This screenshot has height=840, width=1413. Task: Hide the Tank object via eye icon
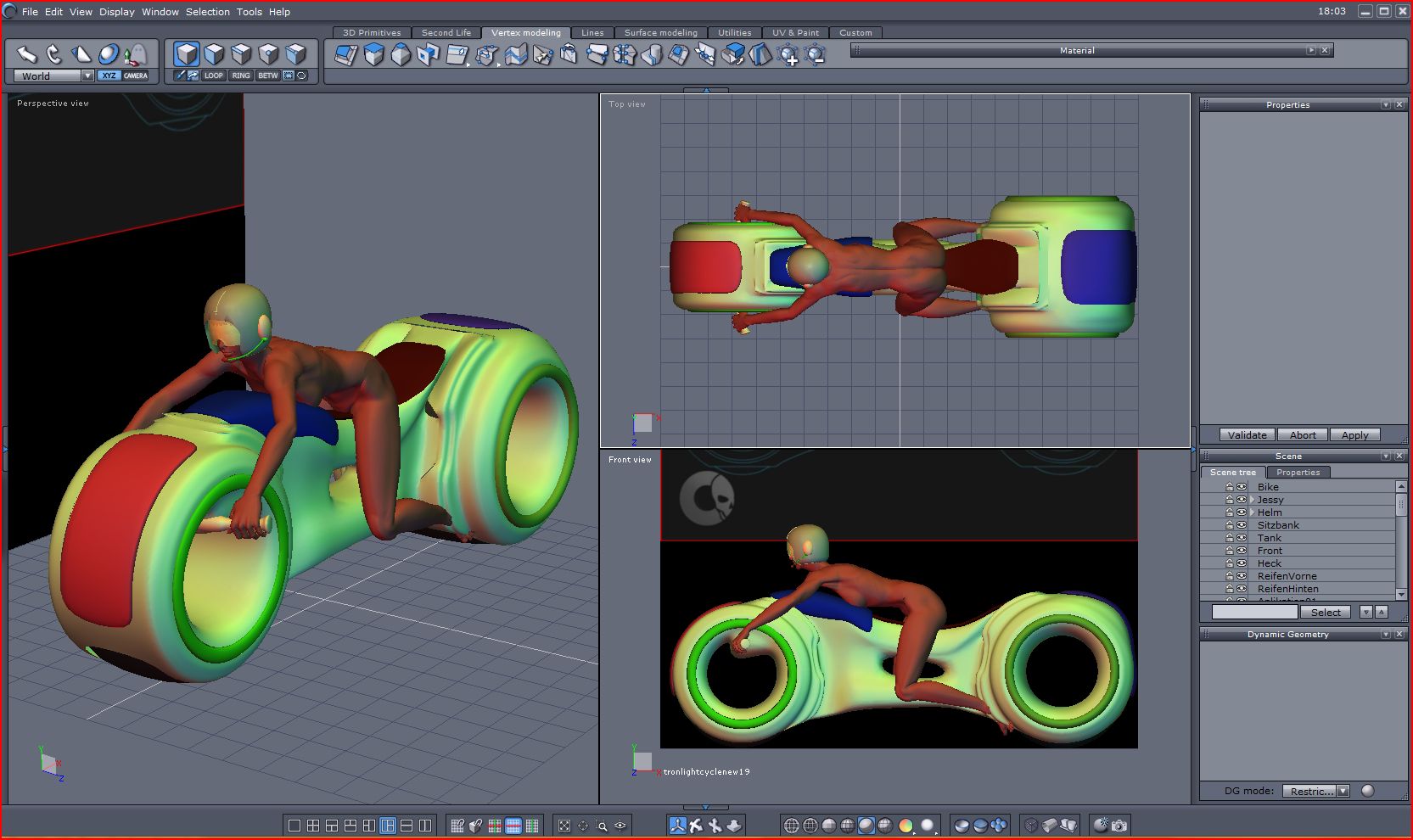tap(1242, 538)
